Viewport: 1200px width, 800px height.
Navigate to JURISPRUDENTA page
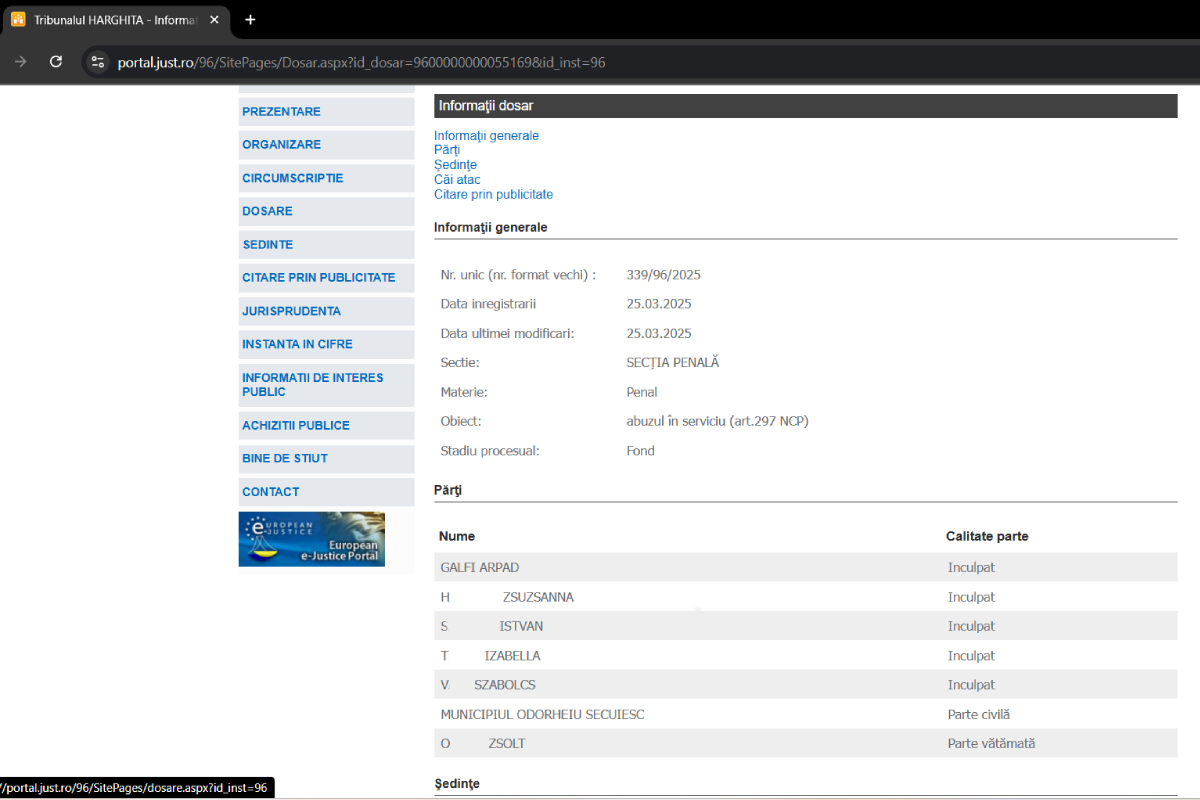tap(291, 311)
